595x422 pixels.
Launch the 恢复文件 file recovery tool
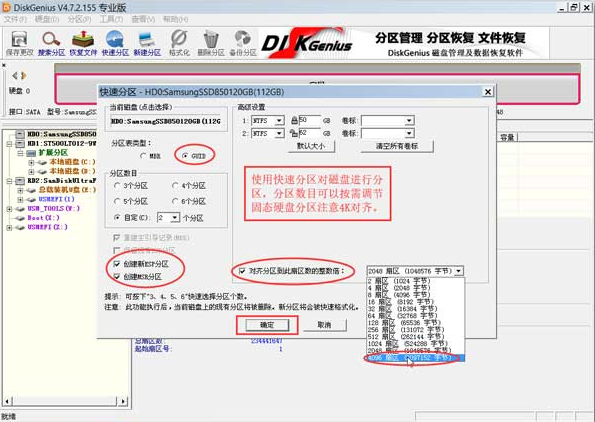[83, 44]
